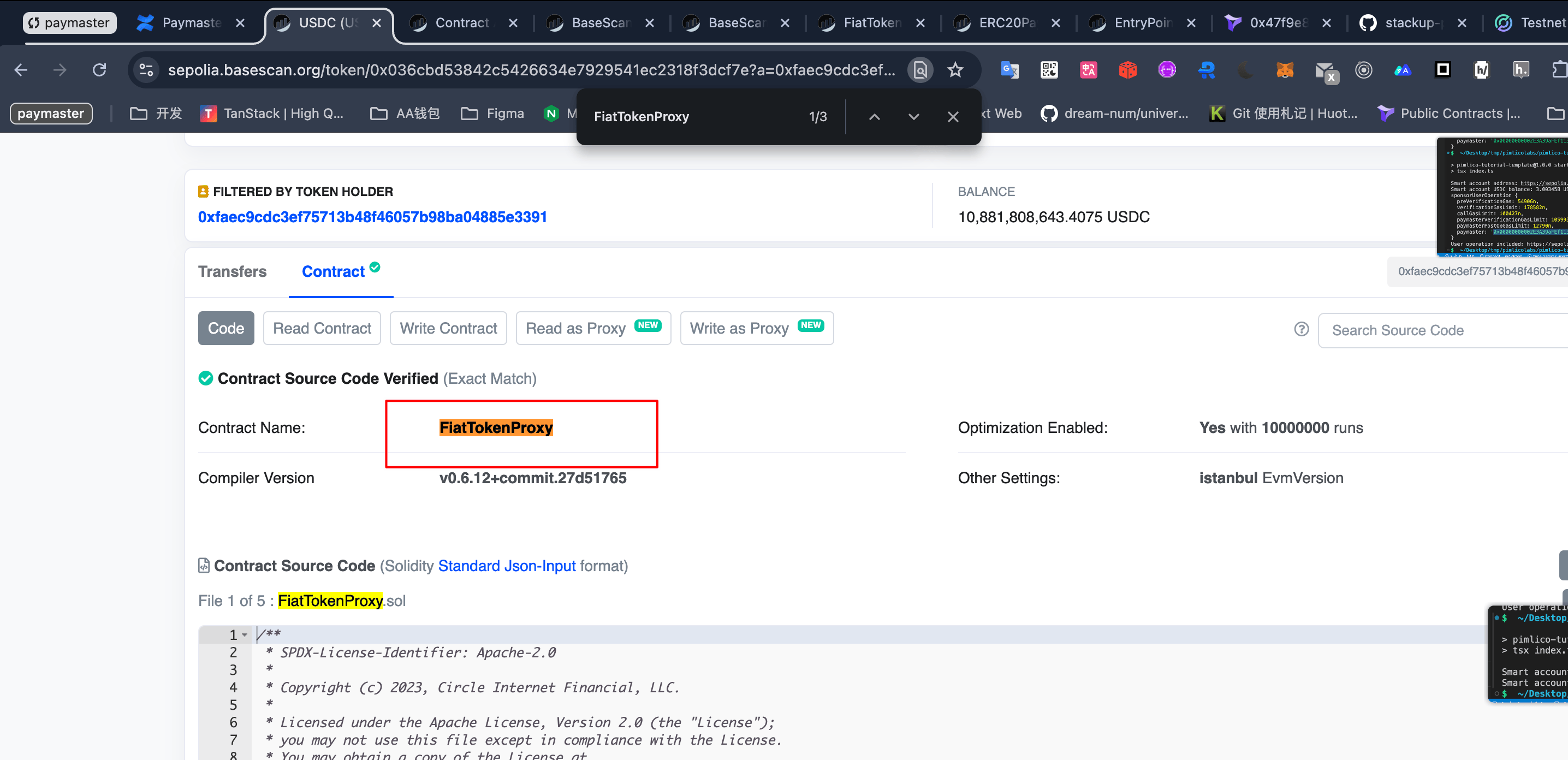Open Read as Proxy view
The width and height of the screenshot is (1568, 760).
[593, 328]
